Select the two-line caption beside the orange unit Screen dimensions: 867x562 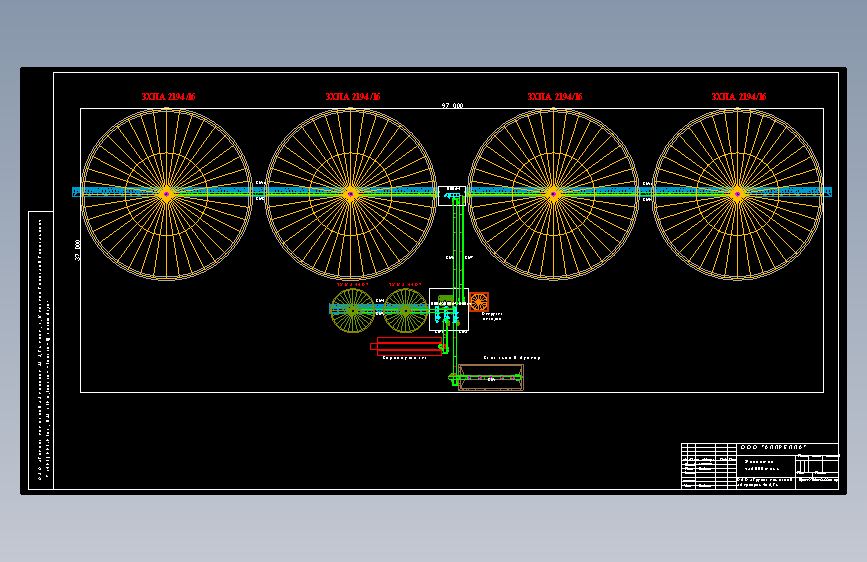tap(492, 316)
